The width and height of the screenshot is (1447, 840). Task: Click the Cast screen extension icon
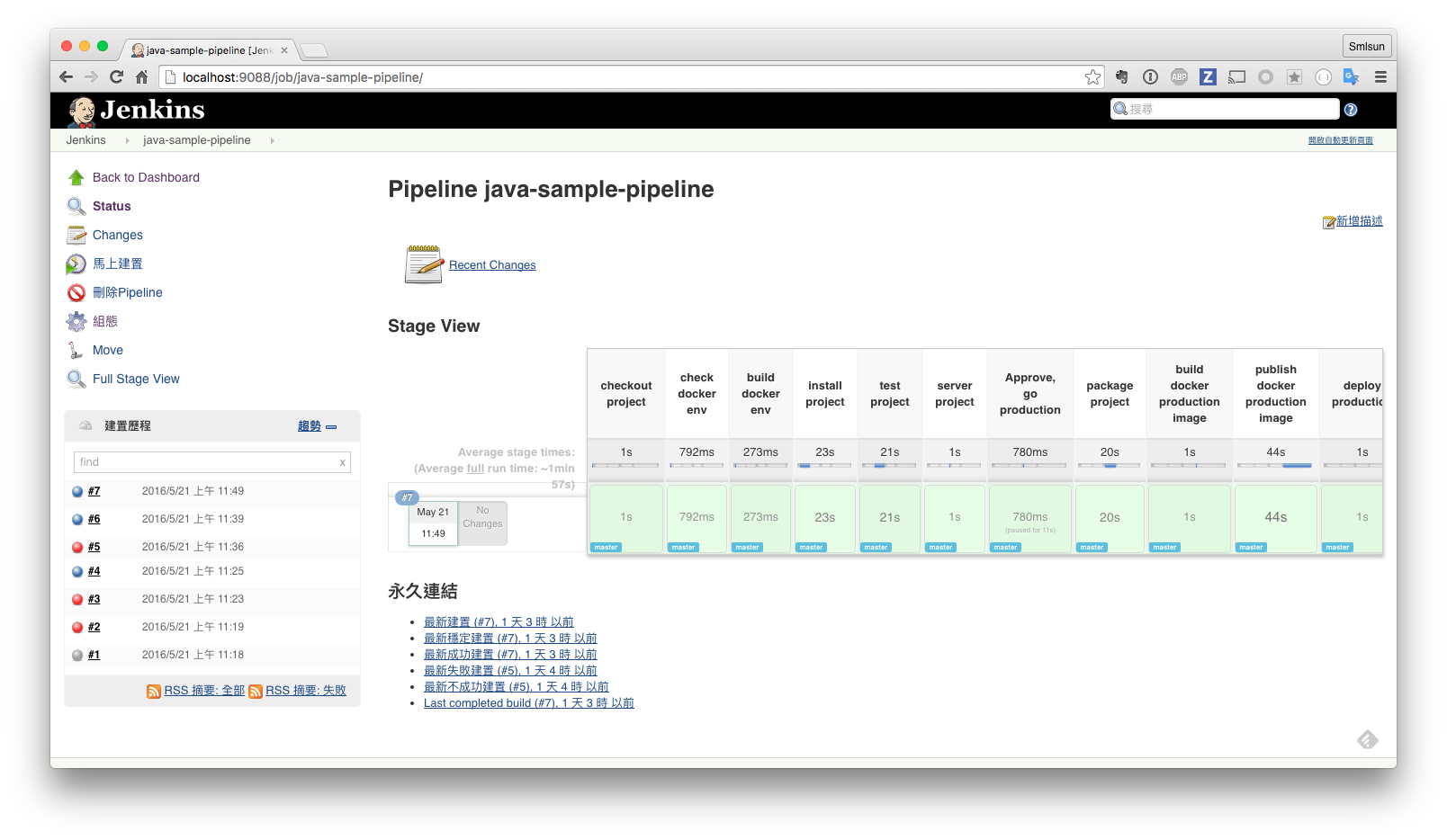[1237, 77]
